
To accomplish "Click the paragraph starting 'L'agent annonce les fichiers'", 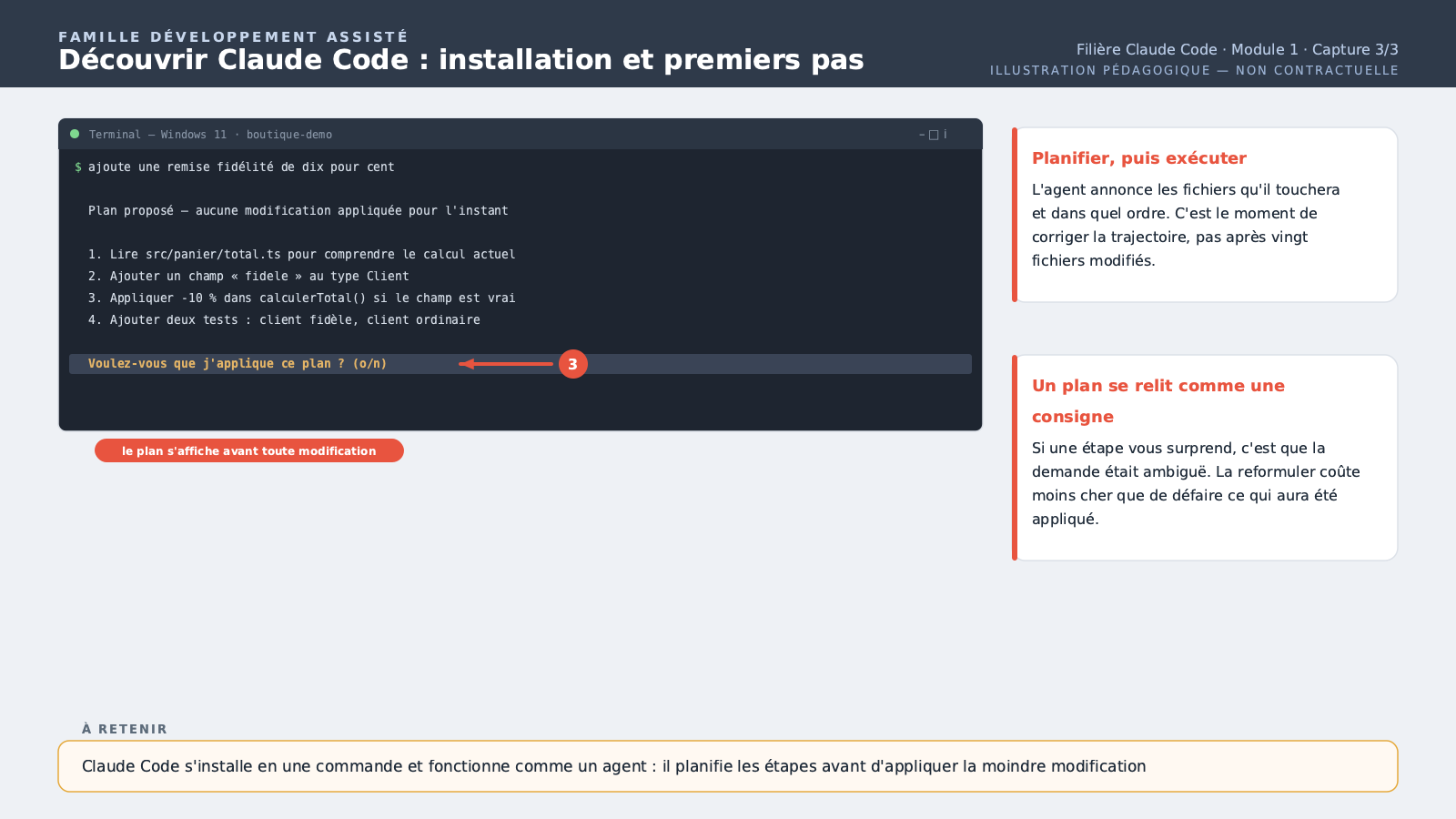I will 1186,225.
